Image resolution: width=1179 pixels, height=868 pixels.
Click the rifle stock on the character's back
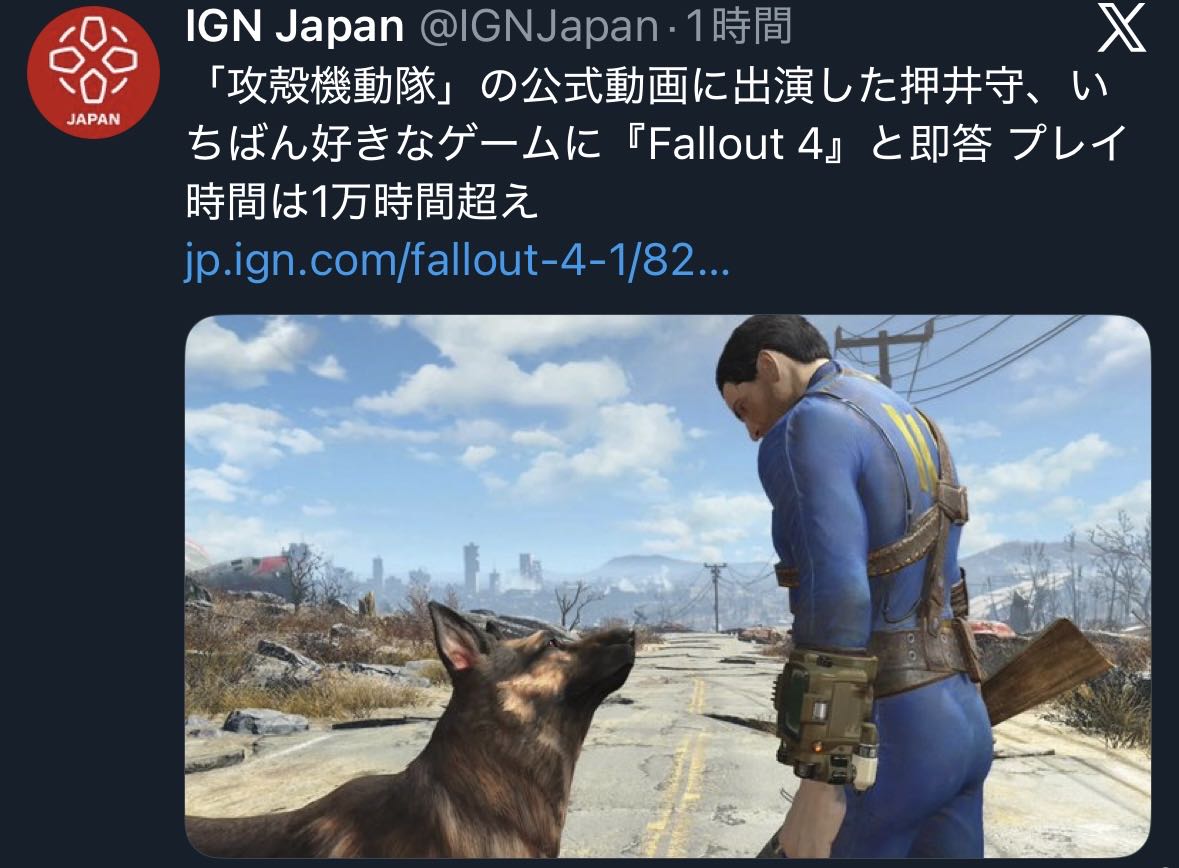click(x=1049, y=669)
